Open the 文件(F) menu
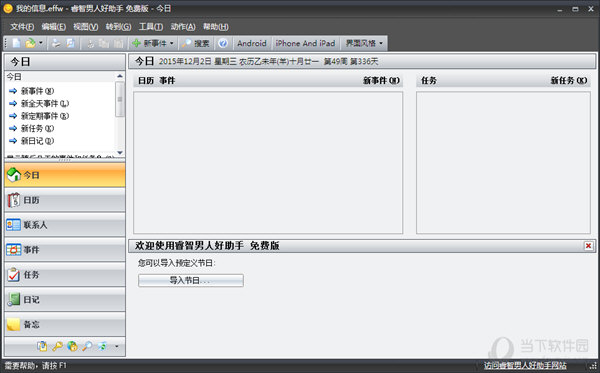The image size is (600, 373). 22,27
